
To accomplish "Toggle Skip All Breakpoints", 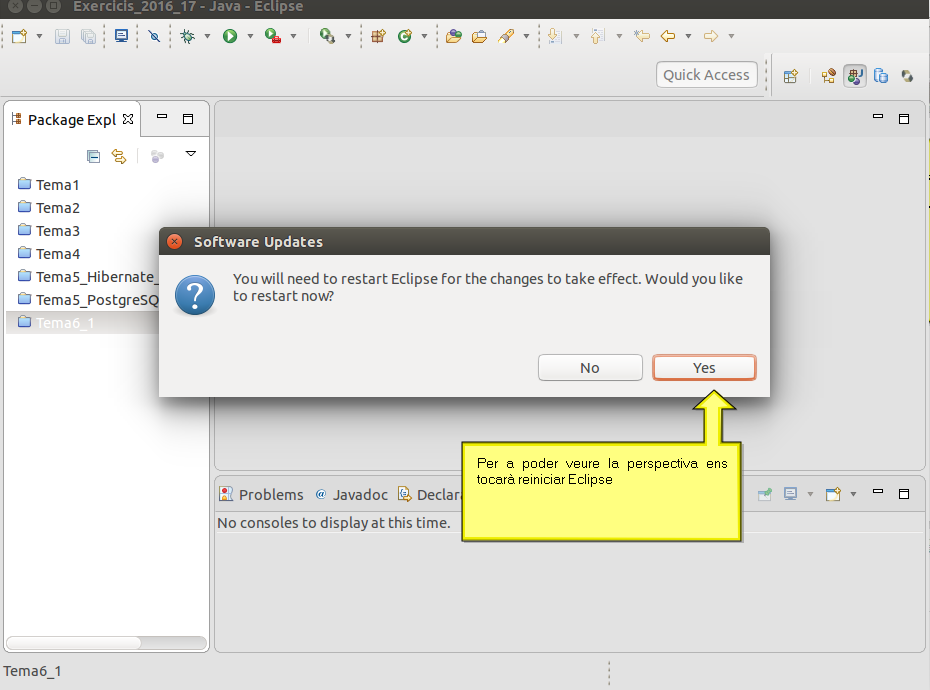I will [x=154, y=36].
